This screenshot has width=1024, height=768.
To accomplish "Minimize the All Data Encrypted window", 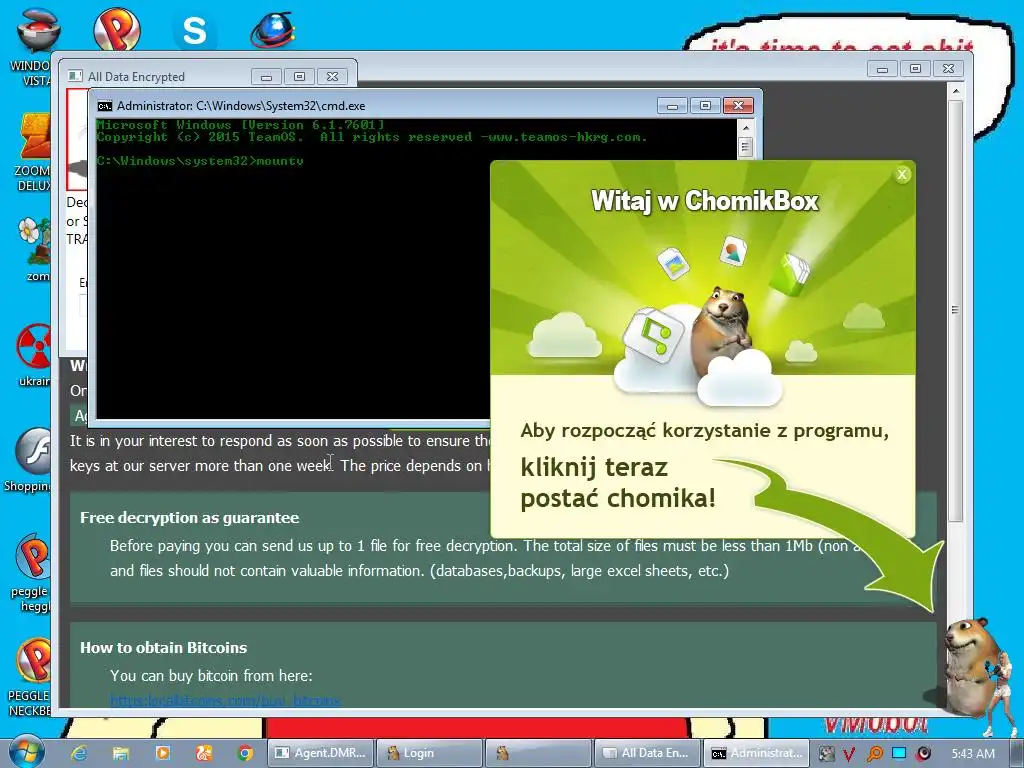I will (x=266, y=77).
